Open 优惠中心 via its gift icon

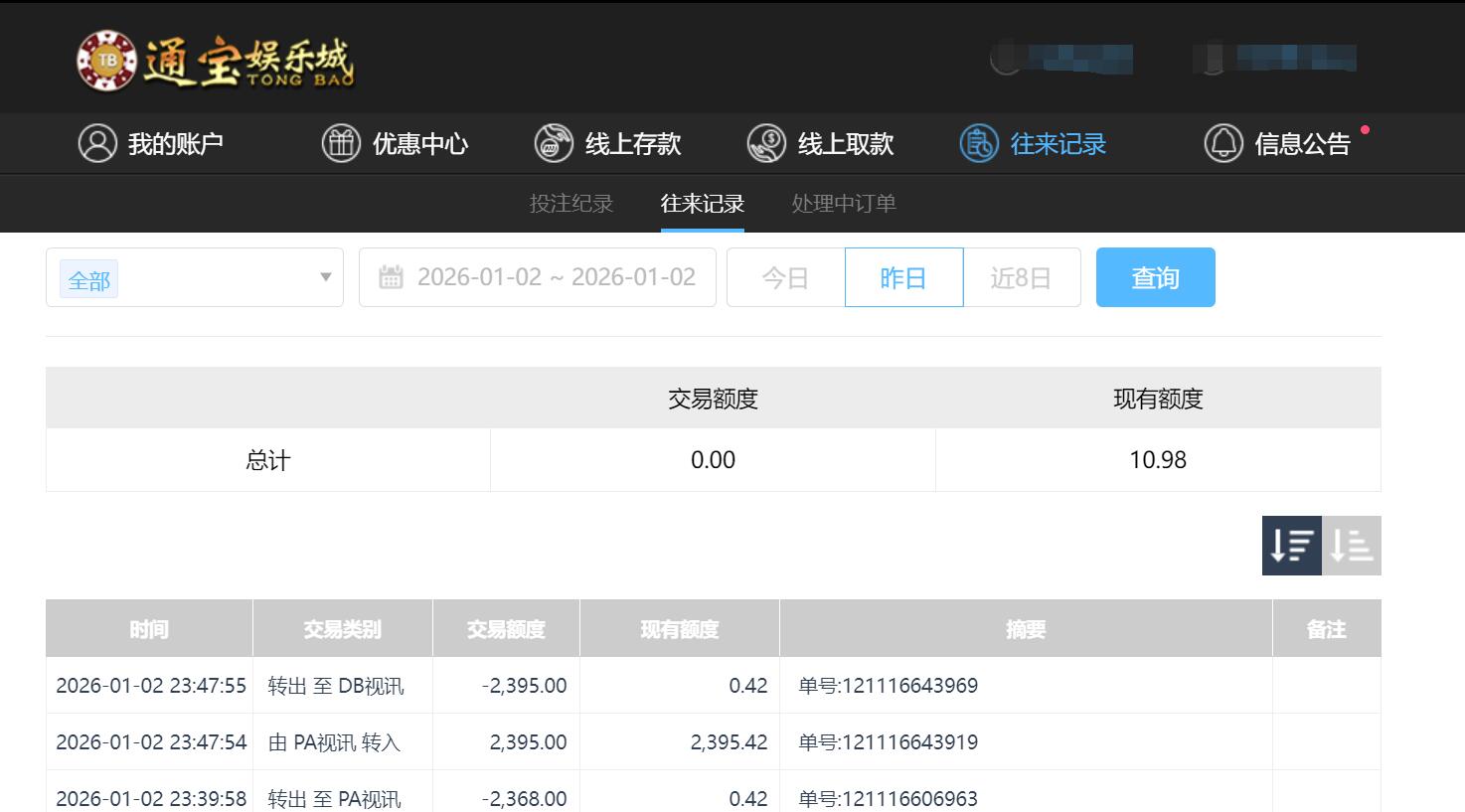pyautogui.click(x=342, y=142)
